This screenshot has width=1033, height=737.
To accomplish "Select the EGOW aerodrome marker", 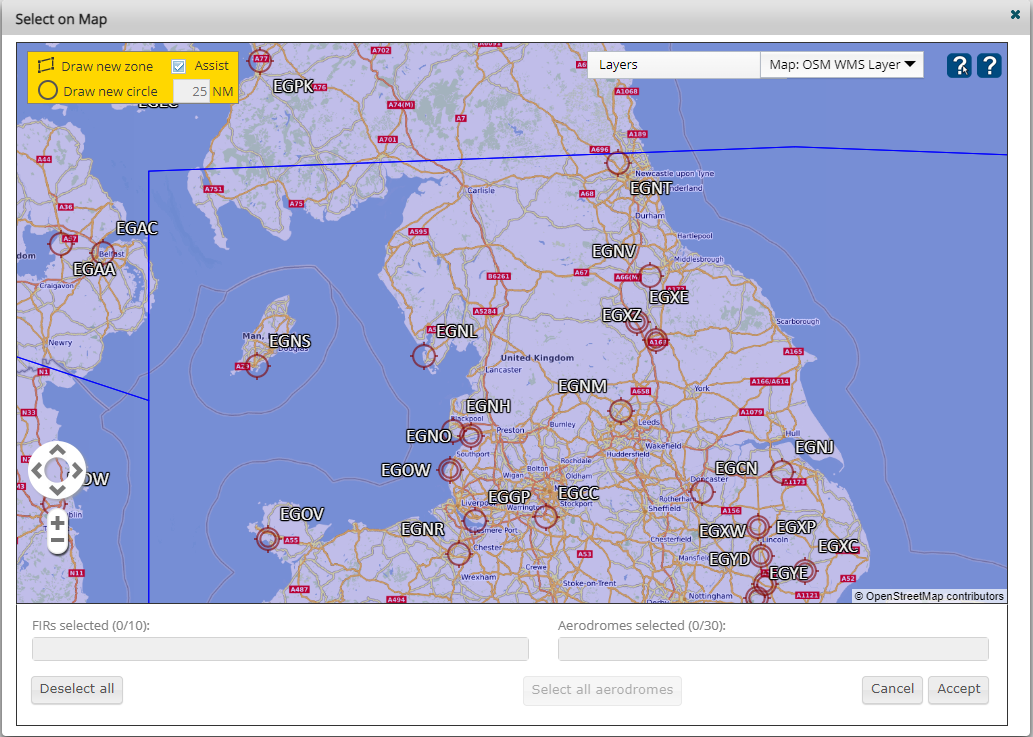I will pyautogui.click(x=450, y=470).
